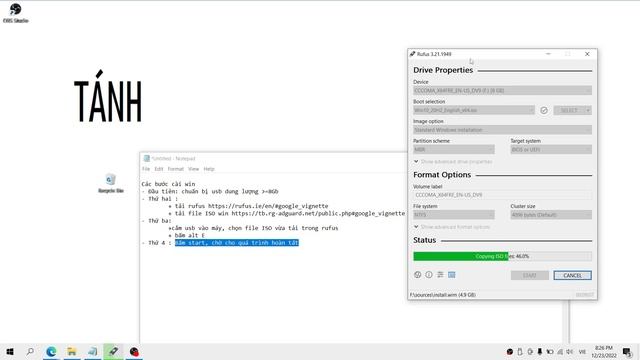The image size is (640, 360).
Task: Click the SELECT button in Rufus
Action: (x=569, y=110)
